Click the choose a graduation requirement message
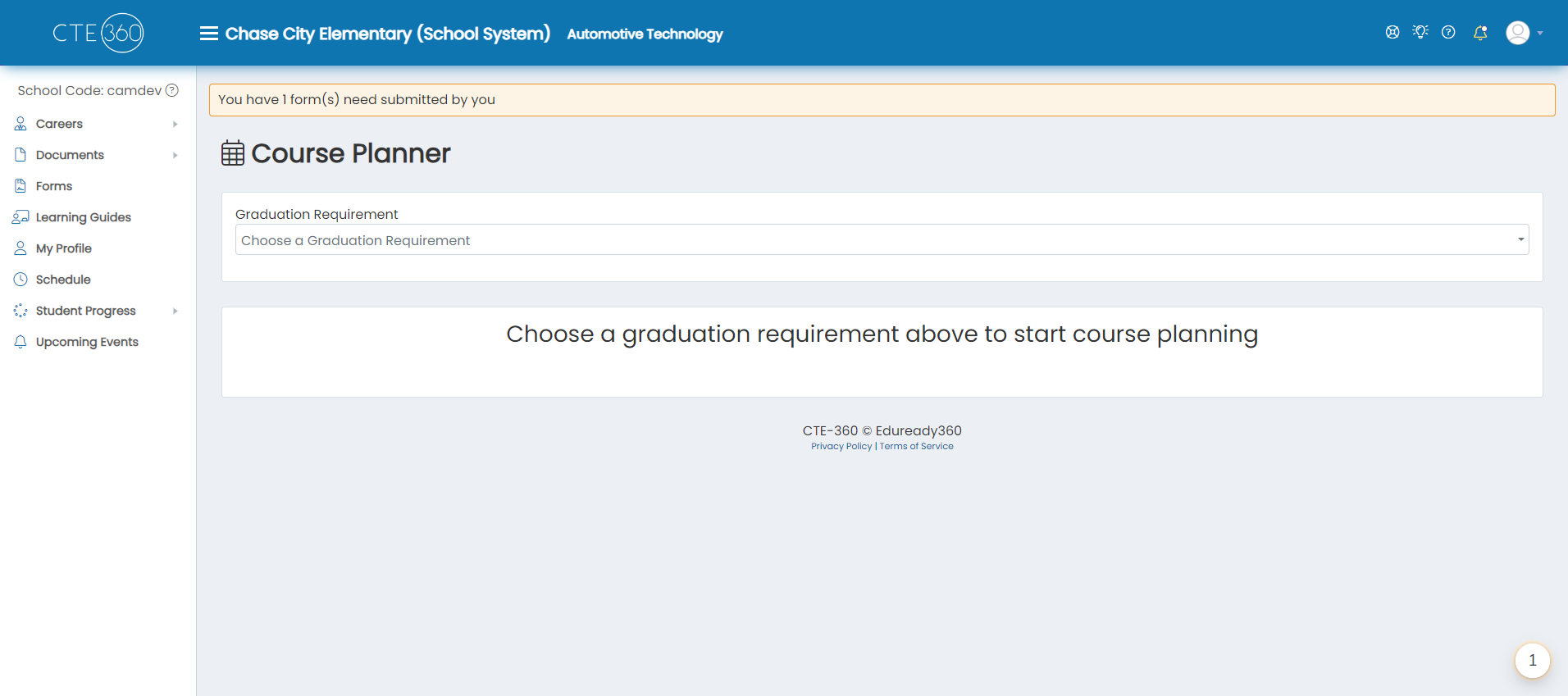Screen dimensions: 1568x696 pos(882,334)
